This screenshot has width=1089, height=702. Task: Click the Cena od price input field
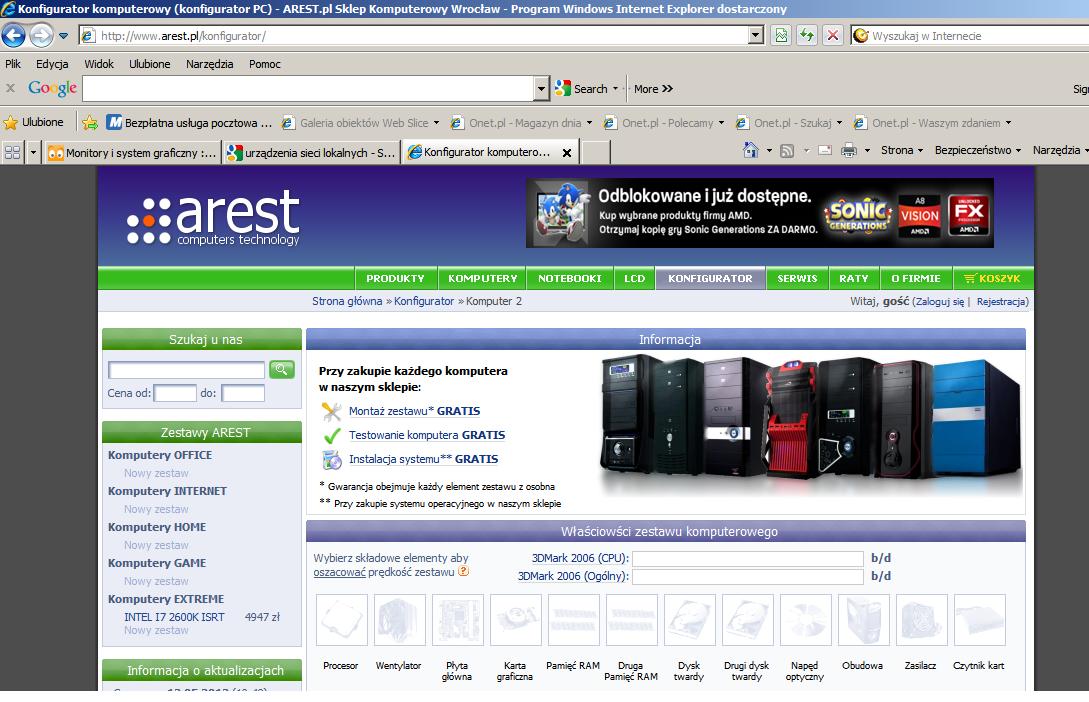click(175, 393)
